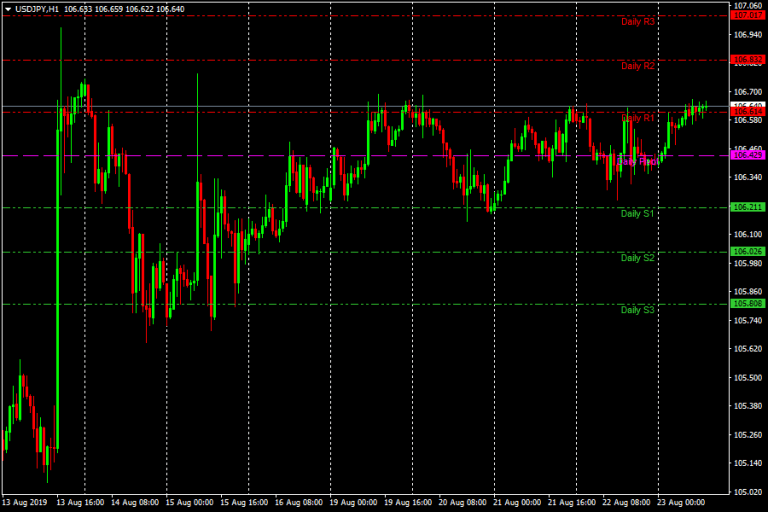Click the green 106.026 price tag
Screen dimensions: 768x512
(x=748, y=251)
